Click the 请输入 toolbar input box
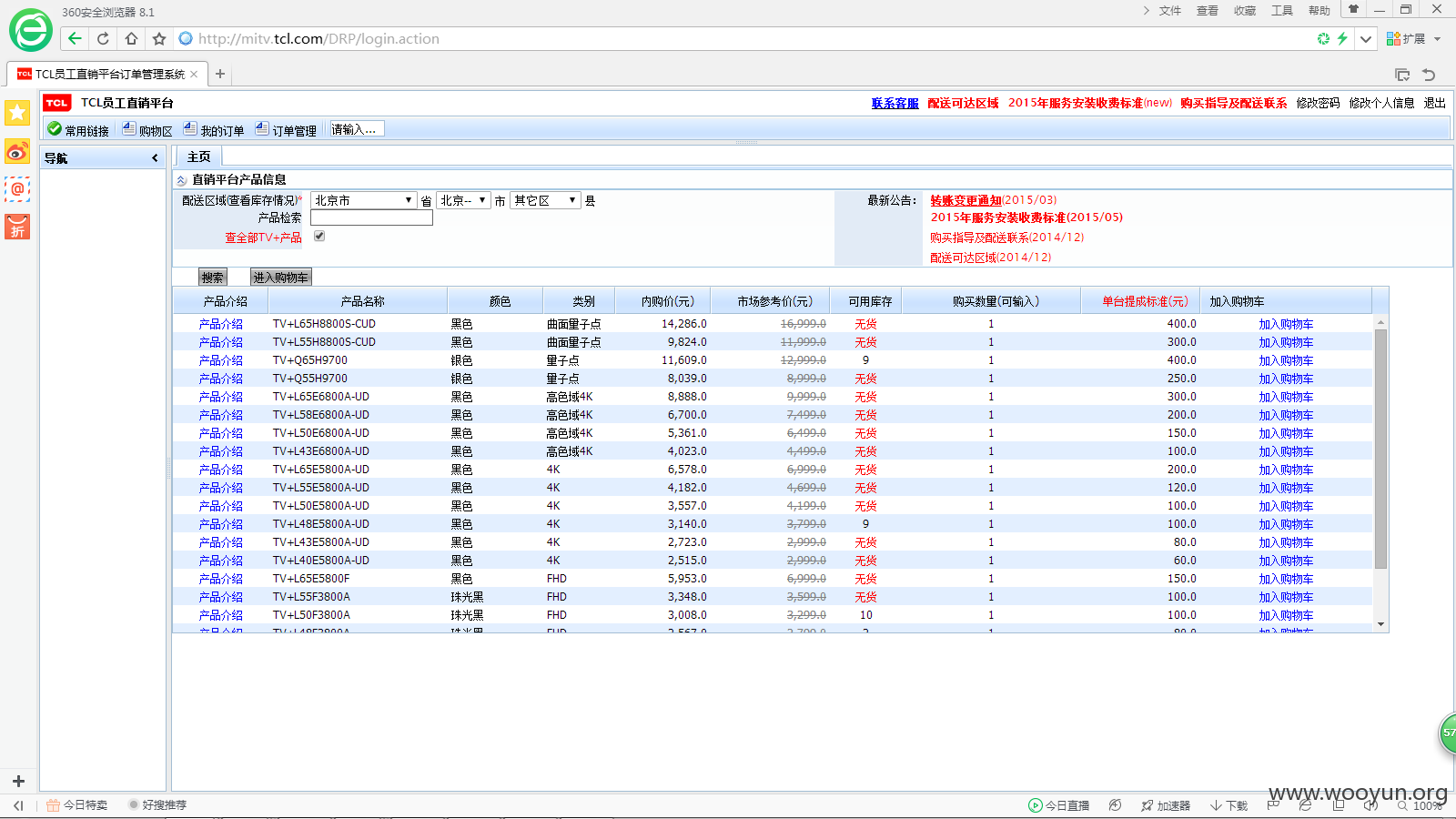Screen dimensions: 1456x819 (357, 129)
